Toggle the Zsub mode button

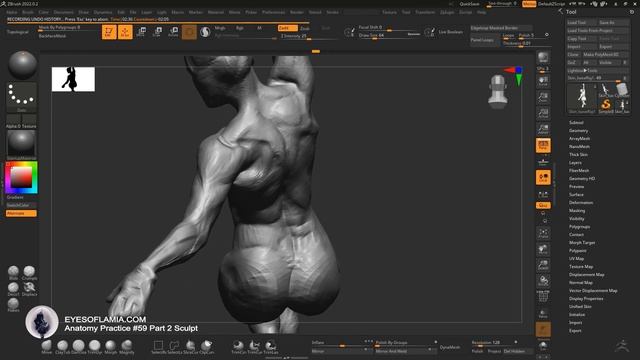[305, 28]
